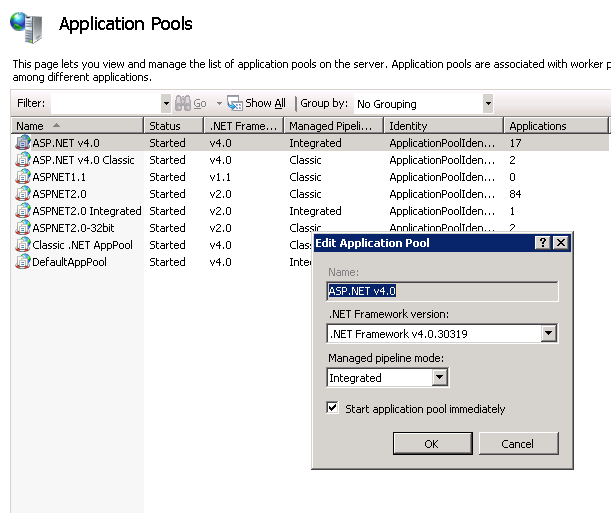This screenshot has width=611, height=513.
Task: Sort by the Applications column header
Action: pyautogui.click(x=556, y=126)
